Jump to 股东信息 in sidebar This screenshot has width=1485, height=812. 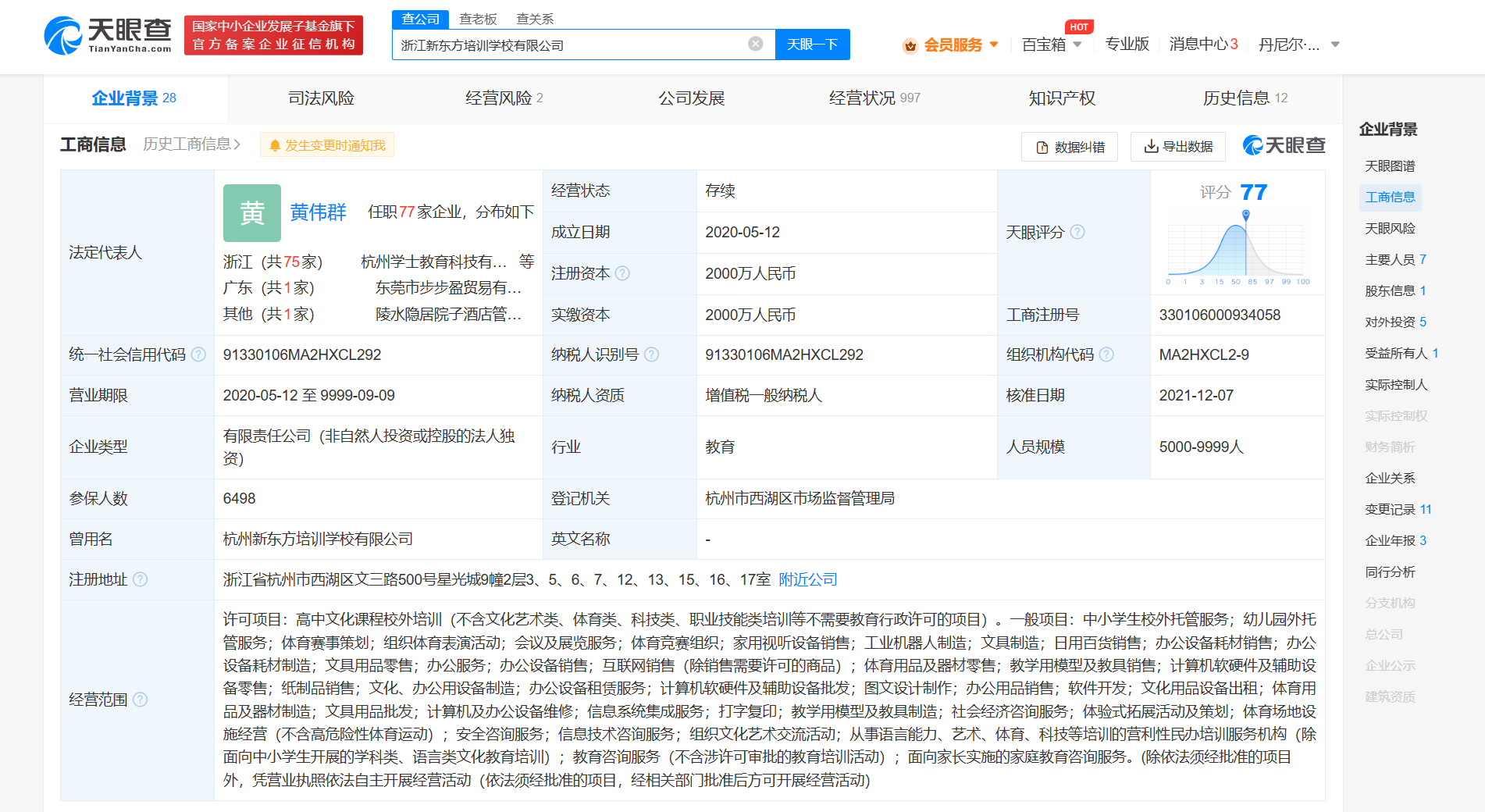tap(1396, 290)
